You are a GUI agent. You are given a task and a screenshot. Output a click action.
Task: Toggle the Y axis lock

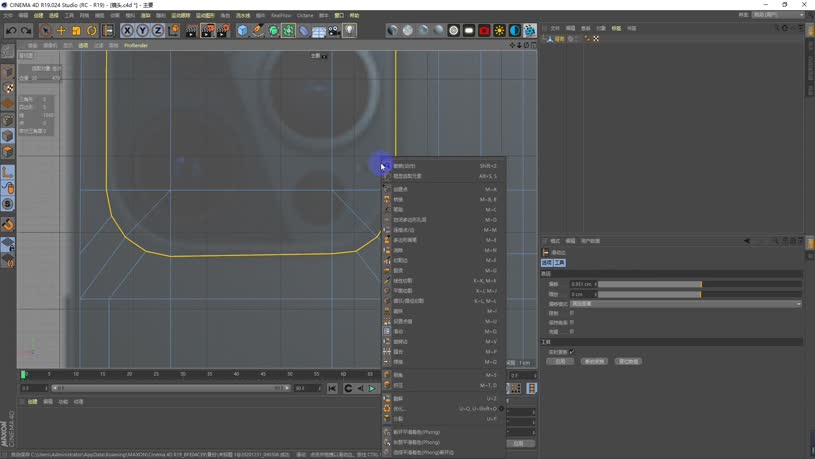(142, 31)
